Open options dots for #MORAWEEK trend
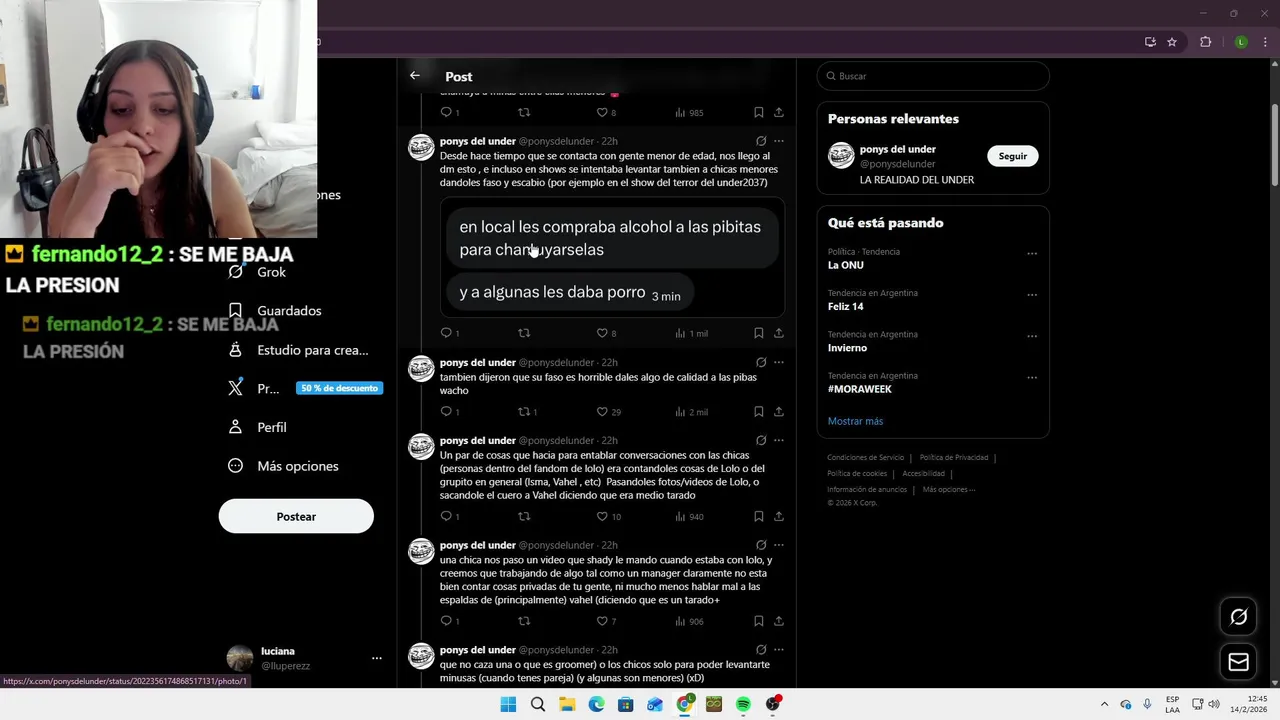Screen dimensions: 1280x720 tap(1032, 378)
